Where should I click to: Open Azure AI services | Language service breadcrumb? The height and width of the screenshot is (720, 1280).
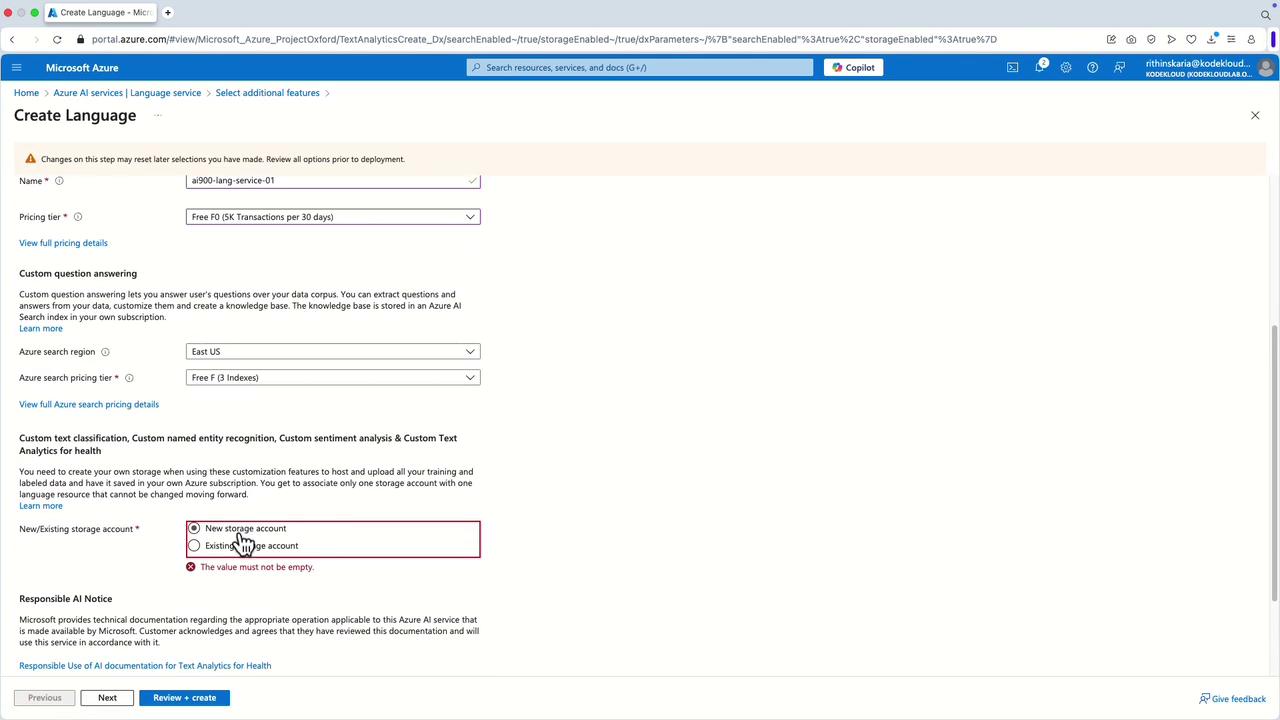127,93
